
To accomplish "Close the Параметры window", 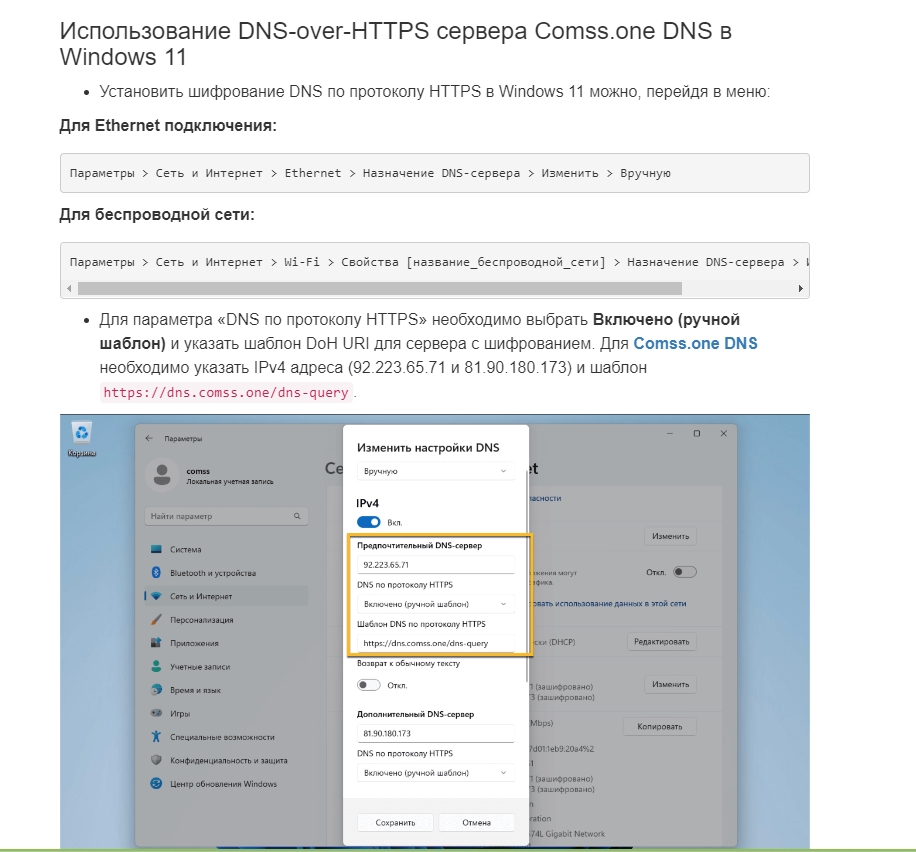I will click(x=723, y=434).
